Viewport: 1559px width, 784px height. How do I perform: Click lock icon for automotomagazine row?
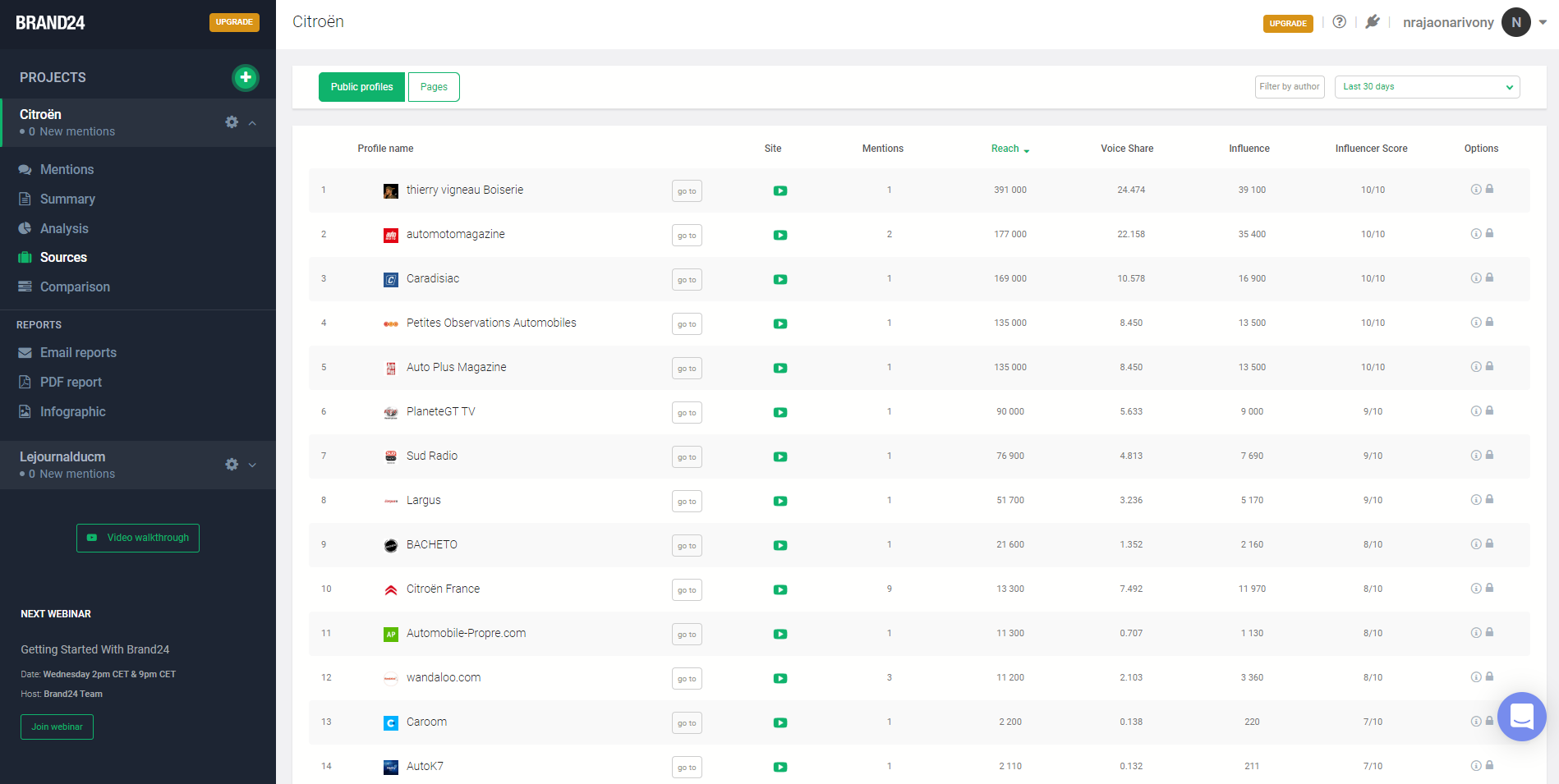click(1489, 233)
